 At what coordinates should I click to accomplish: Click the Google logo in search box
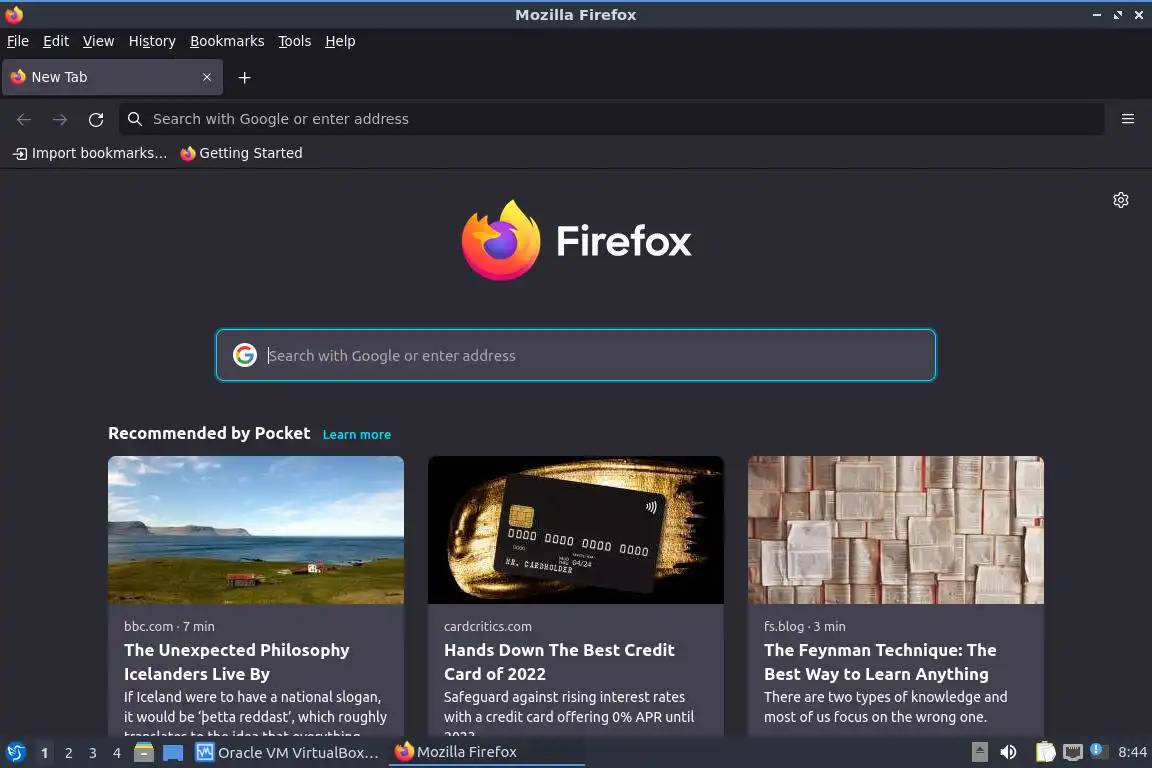tap(245, 355)
